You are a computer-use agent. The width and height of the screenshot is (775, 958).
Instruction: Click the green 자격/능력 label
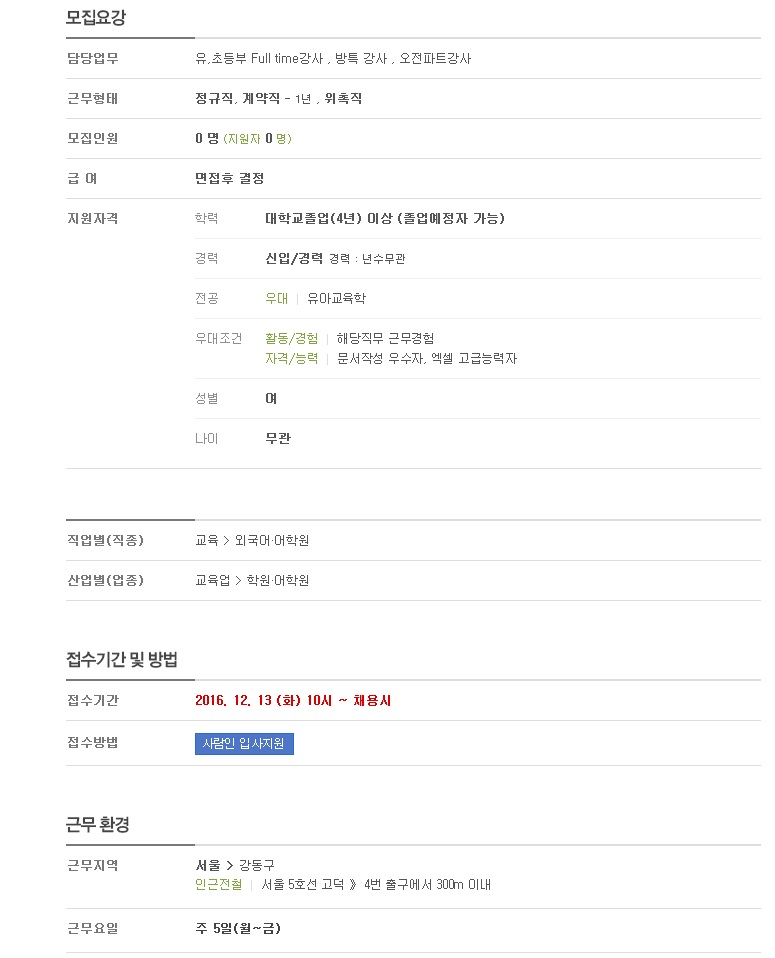click(x=292, y=359)
